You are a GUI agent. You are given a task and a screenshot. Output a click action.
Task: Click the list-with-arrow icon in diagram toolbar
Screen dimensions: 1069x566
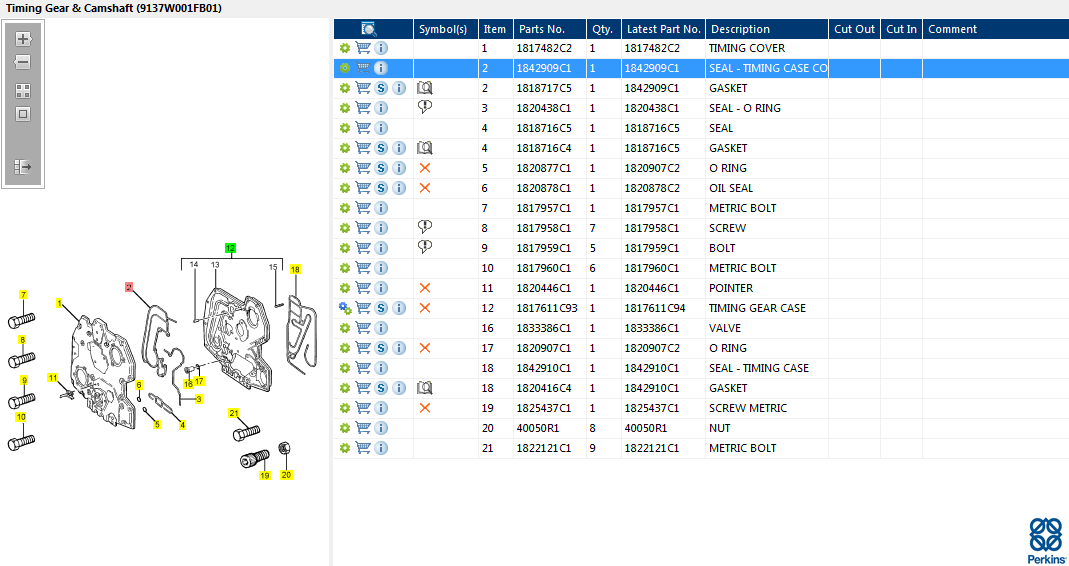click(23, 166)
